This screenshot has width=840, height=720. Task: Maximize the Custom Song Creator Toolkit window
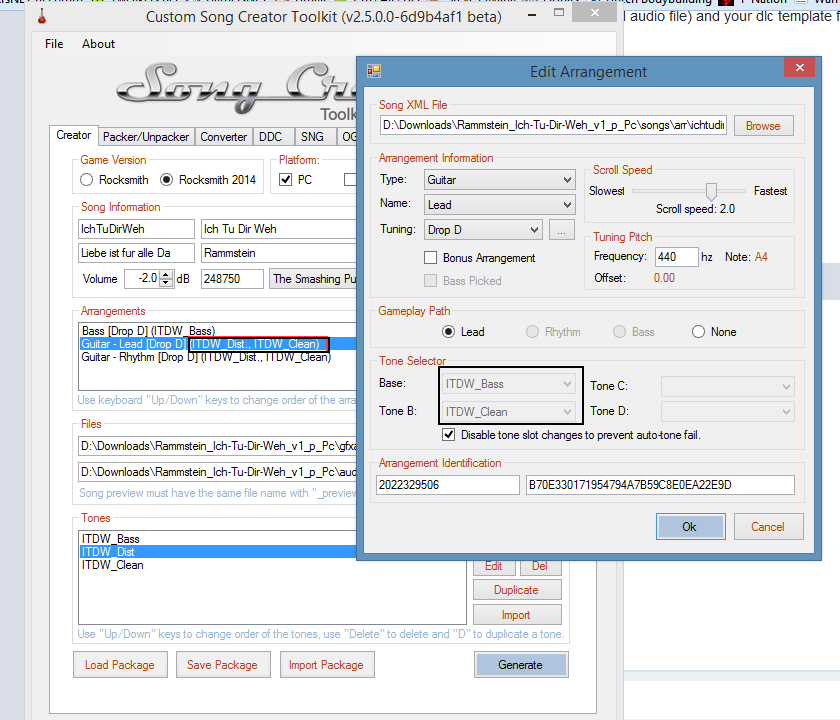(x=559, y=13)
